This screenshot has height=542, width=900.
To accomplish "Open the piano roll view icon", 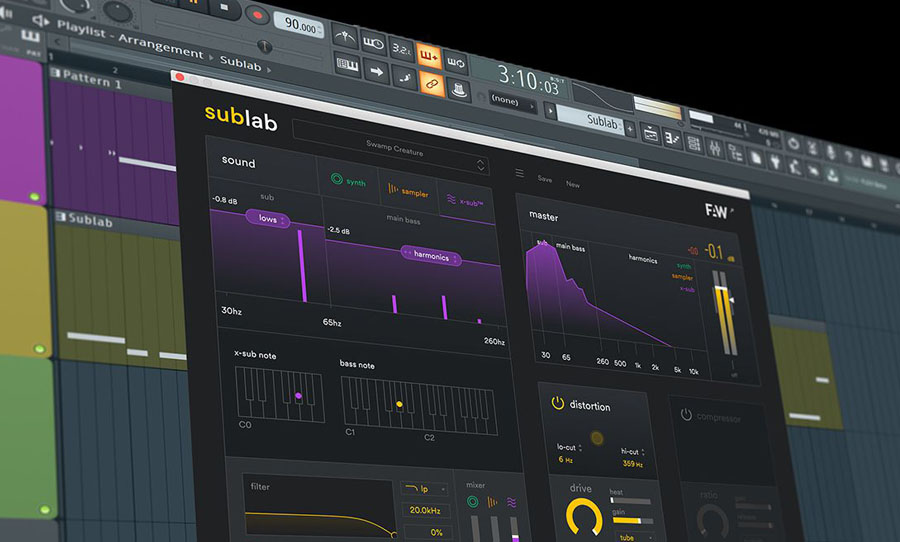I will 672,138.
